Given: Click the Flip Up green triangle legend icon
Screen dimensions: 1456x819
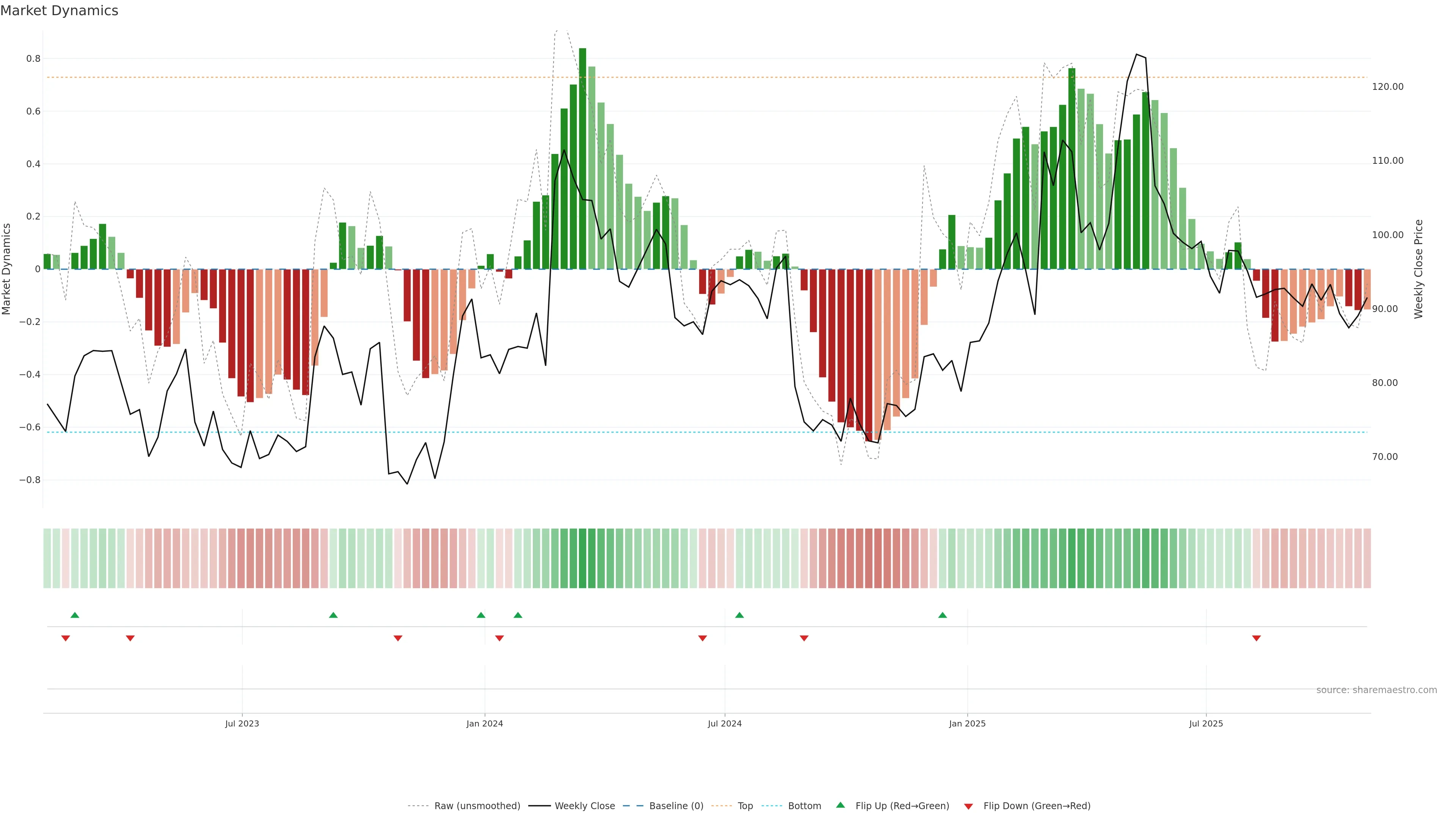Looking at the screenshot, I should [841, 805].
